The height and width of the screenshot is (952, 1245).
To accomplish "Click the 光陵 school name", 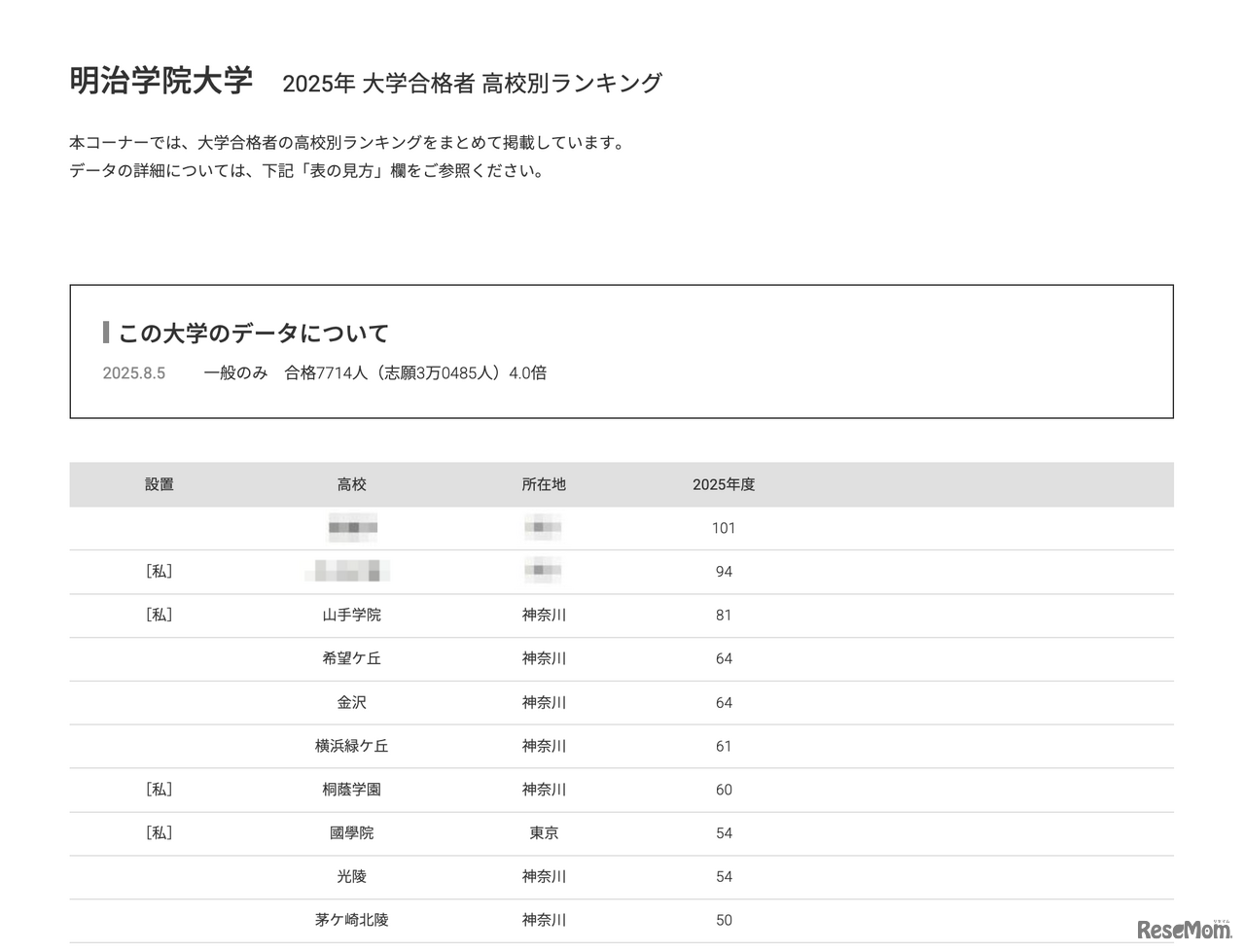I will coord(352,876).
